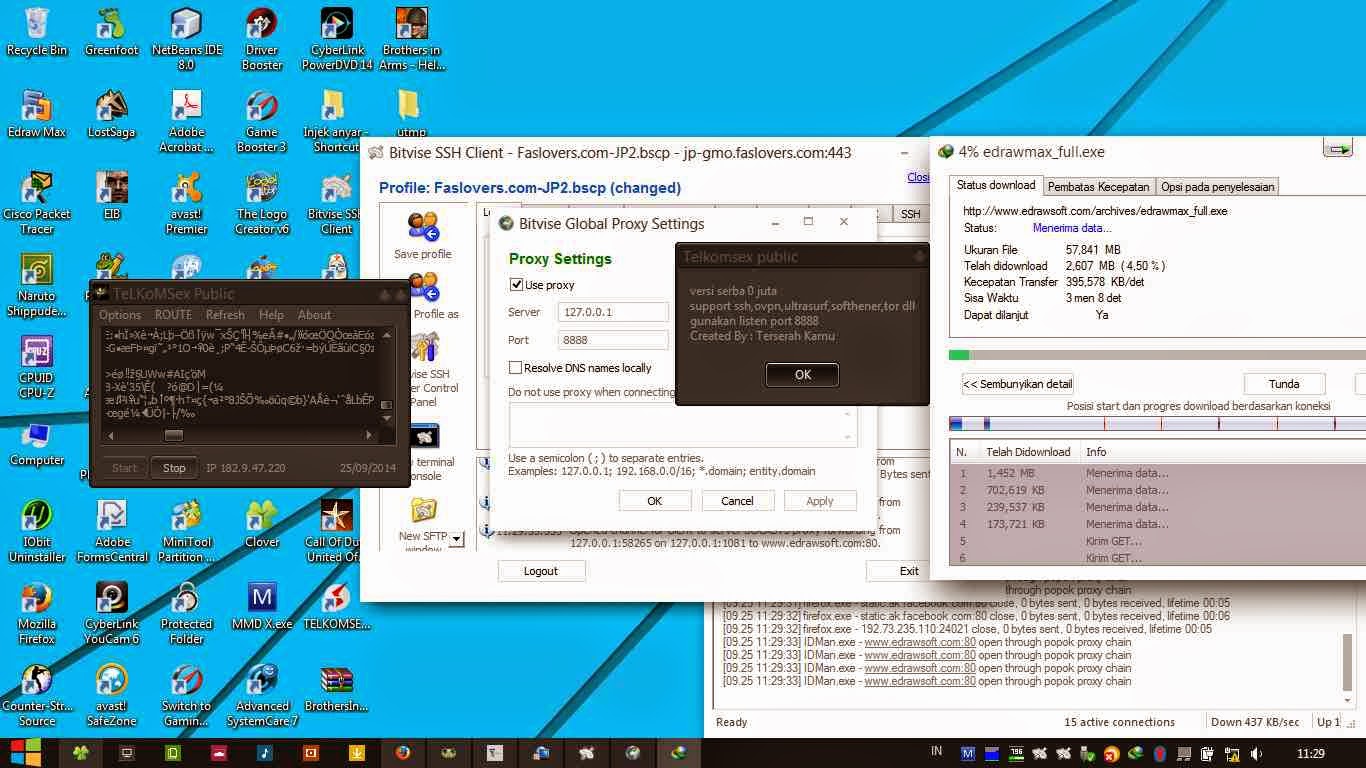Open Counter-Strike Source desktop icon
The image size is (1366, 768).
37,694
